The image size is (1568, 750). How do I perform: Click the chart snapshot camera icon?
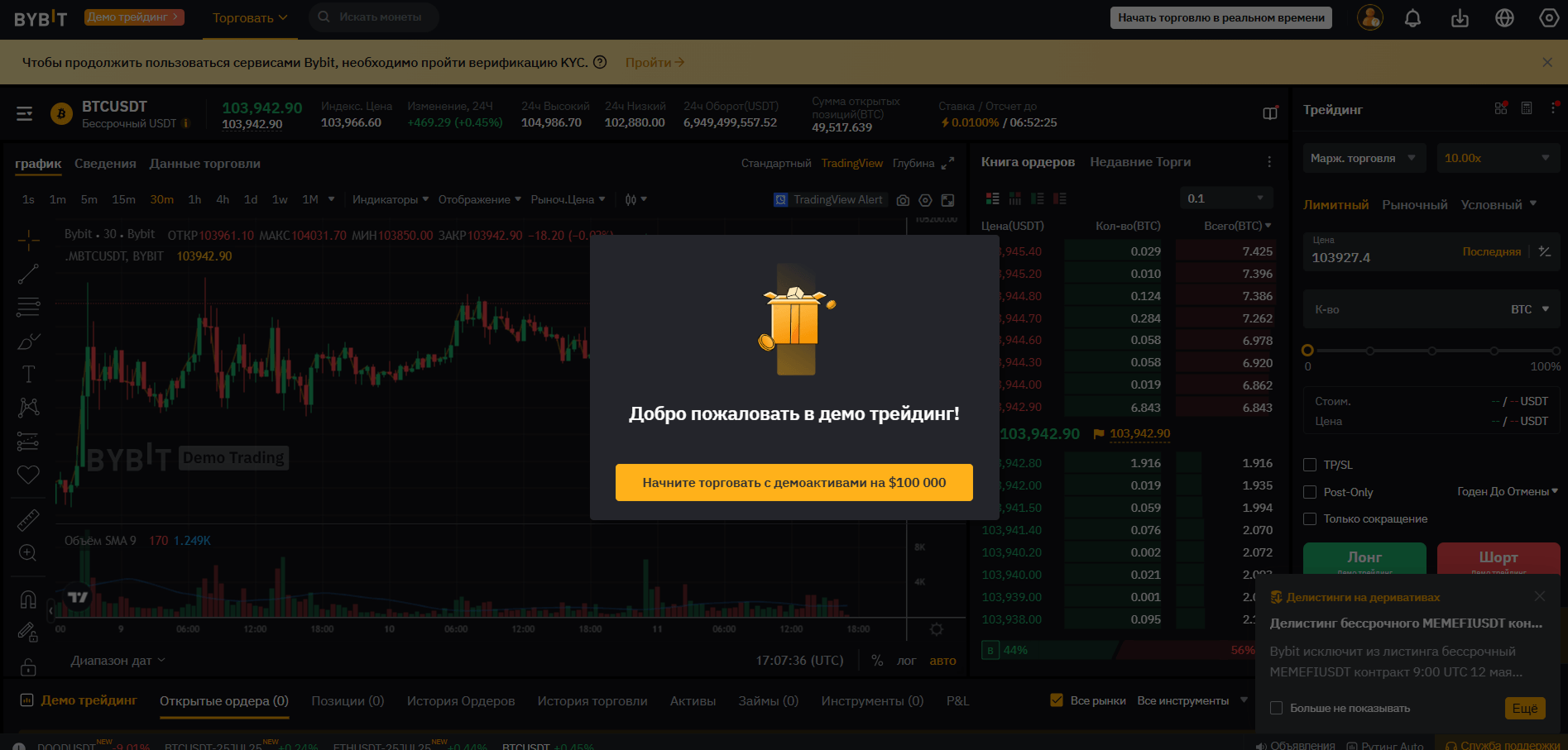(x=903, y=200)
